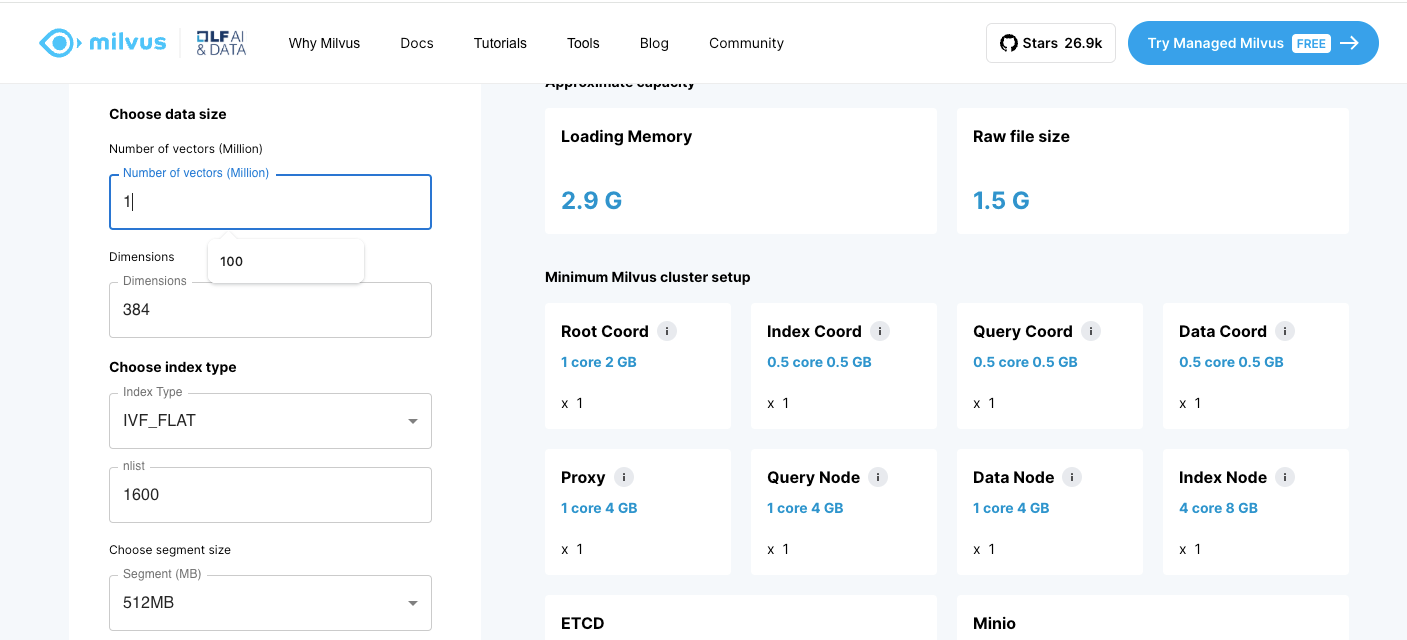Click Query Node 1 core 4 GB text
The image size is (1407, 640).
pos(805,508)
